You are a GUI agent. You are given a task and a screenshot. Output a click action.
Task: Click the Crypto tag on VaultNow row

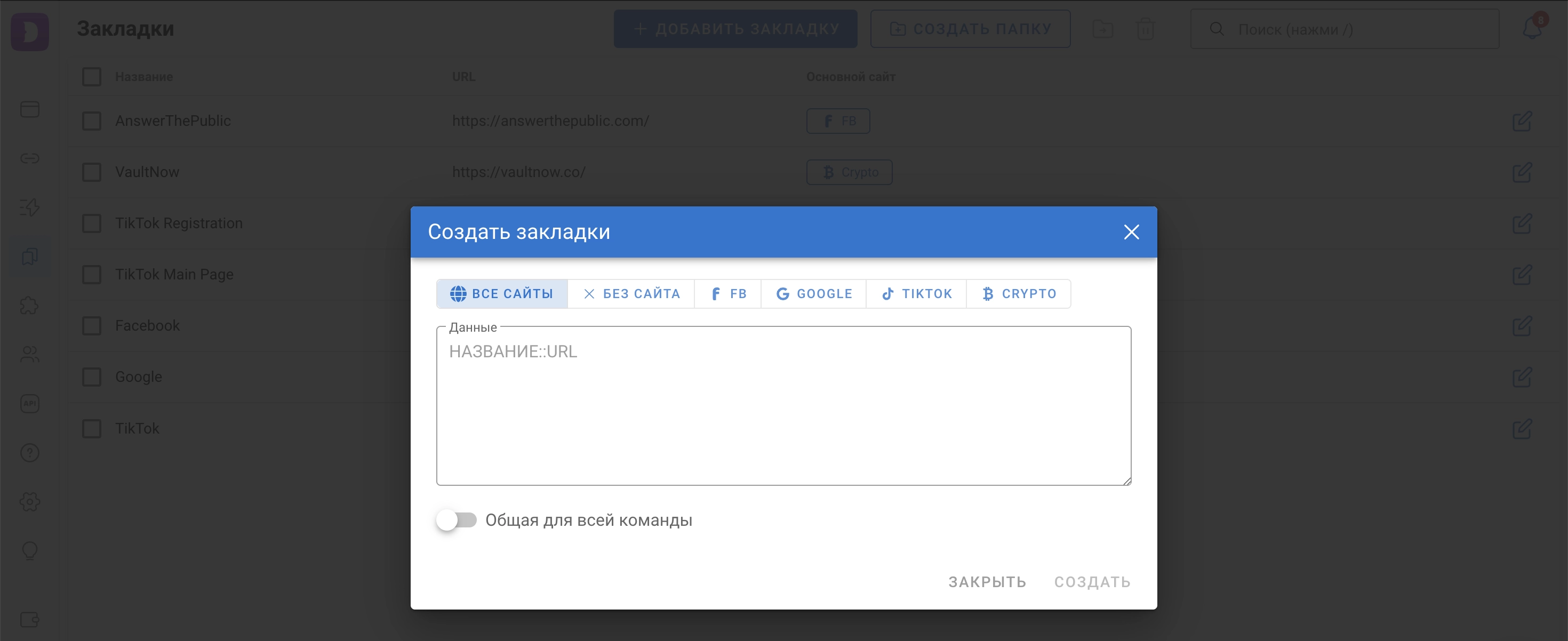849,172
